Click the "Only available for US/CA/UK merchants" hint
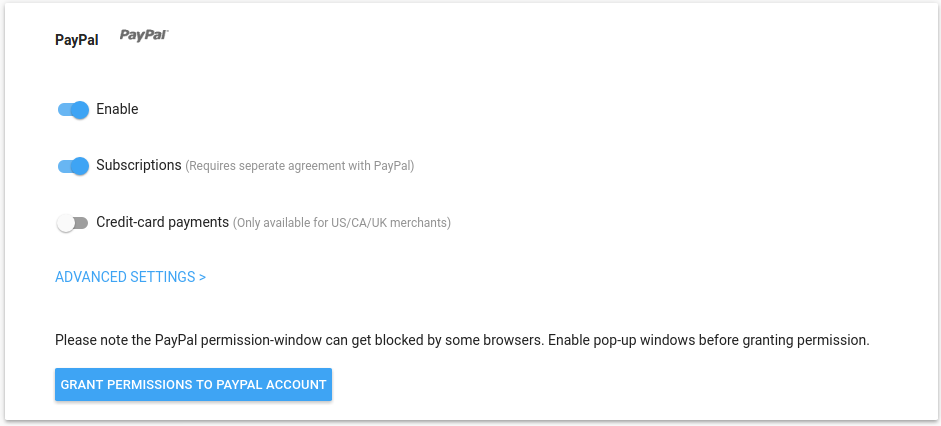Viewport: 941px width, 426px height. [342, 223]
